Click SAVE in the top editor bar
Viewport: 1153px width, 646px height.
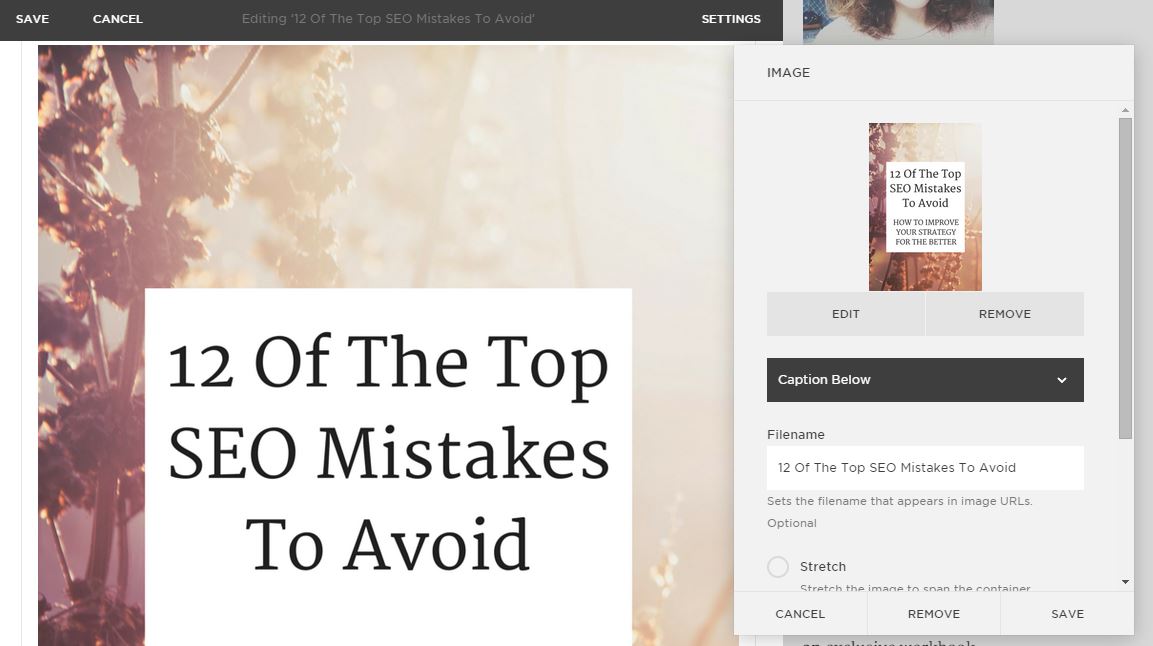coord(32,19)
